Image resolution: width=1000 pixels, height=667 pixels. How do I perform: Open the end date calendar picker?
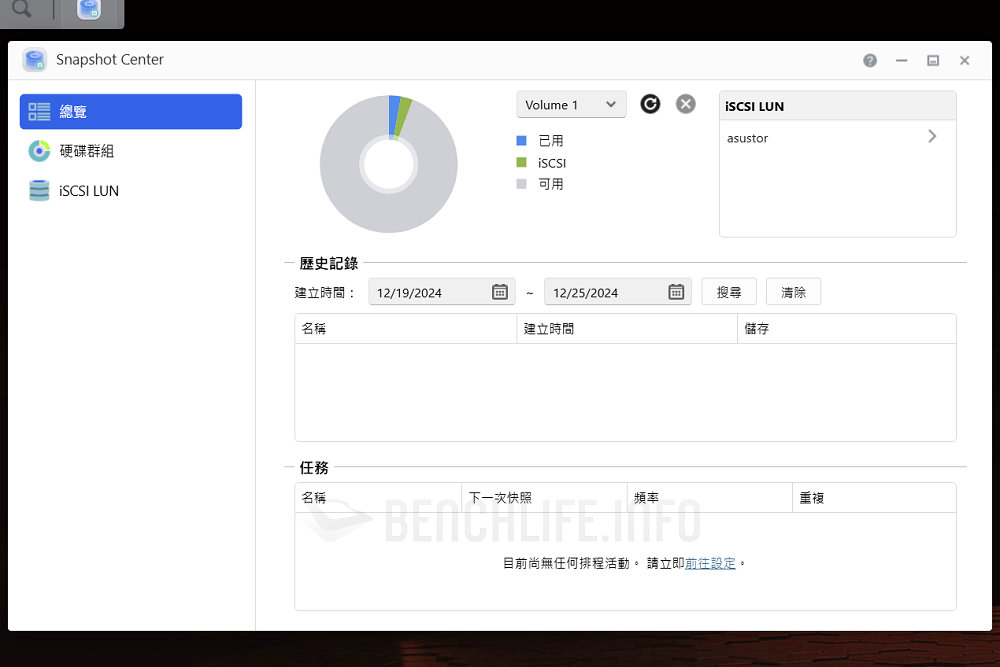[x=676, y=292]
